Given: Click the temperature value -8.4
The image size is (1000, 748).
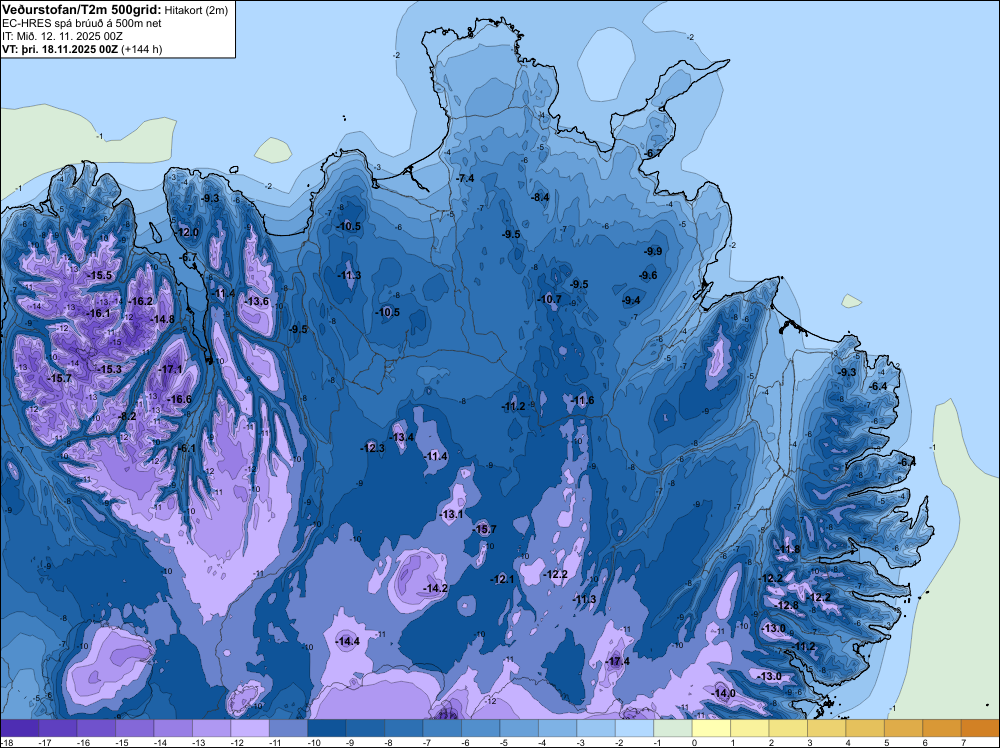Looking at the screenshot, I should [541, 197].
